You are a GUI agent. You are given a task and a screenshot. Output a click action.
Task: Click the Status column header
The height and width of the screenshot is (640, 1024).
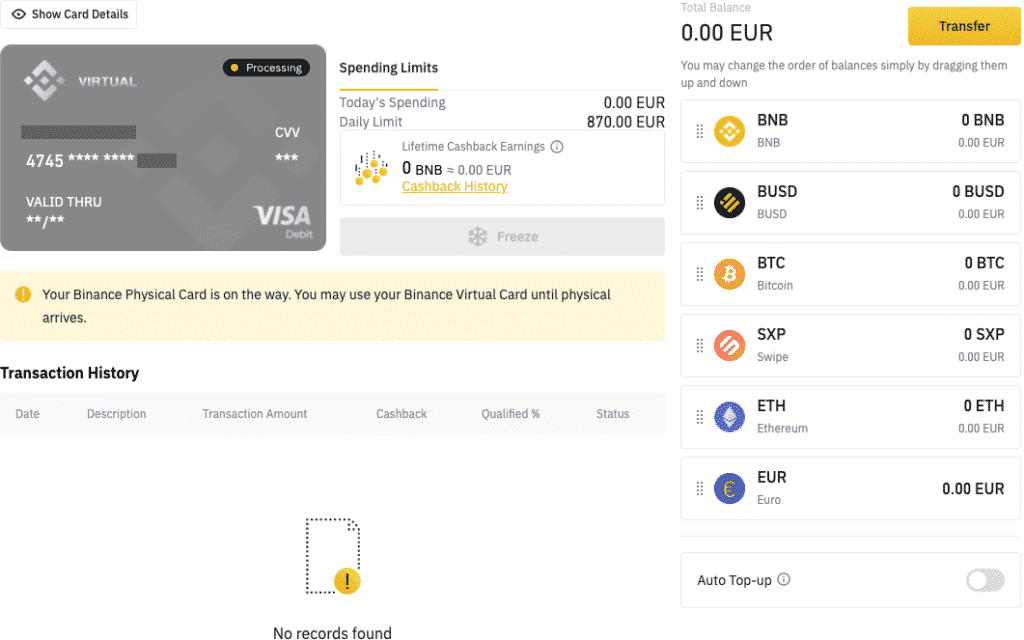coord(613,414)
